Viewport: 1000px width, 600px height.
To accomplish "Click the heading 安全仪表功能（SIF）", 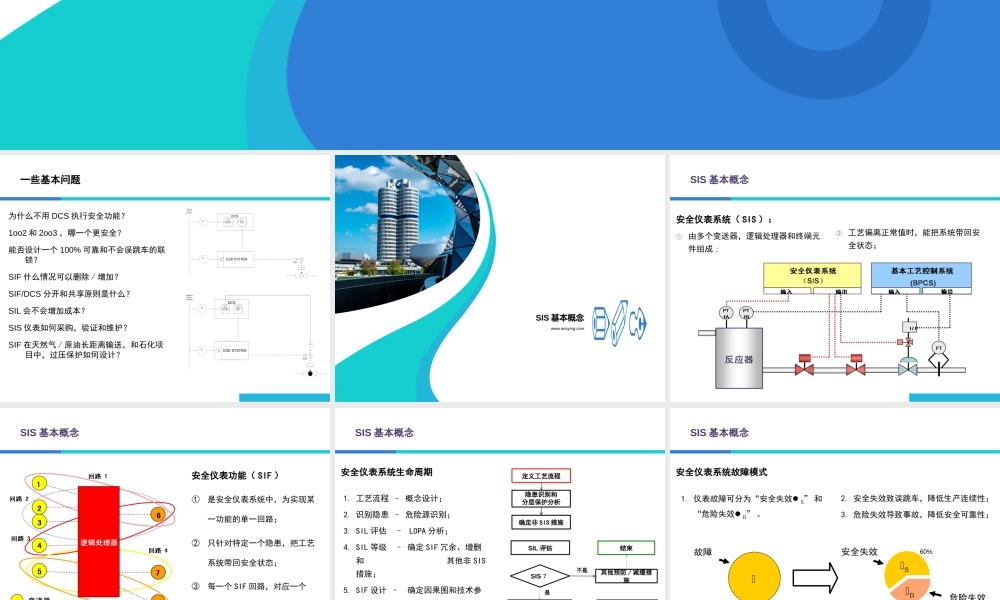I will 235,476.
